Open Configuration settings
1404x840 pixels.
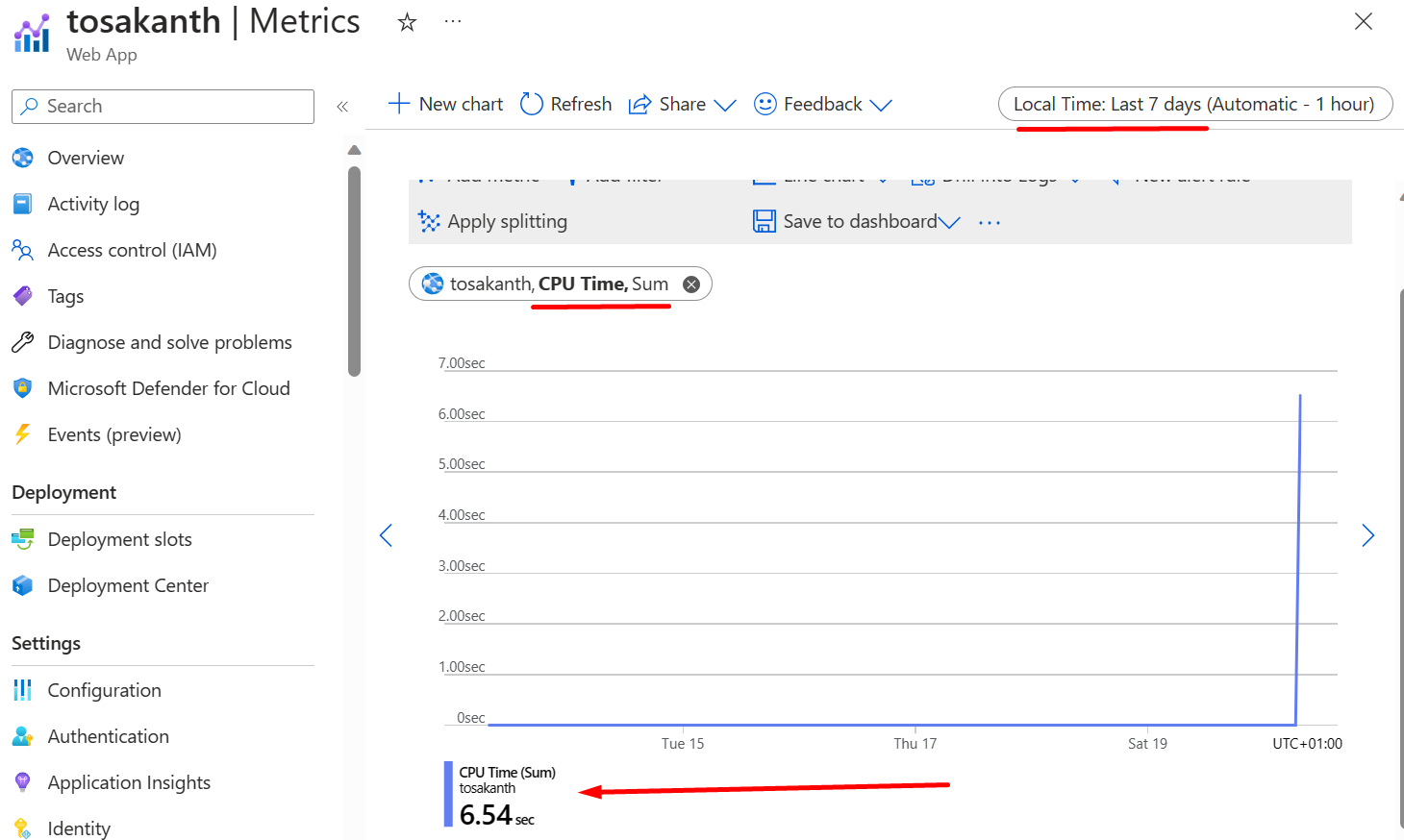105,690
